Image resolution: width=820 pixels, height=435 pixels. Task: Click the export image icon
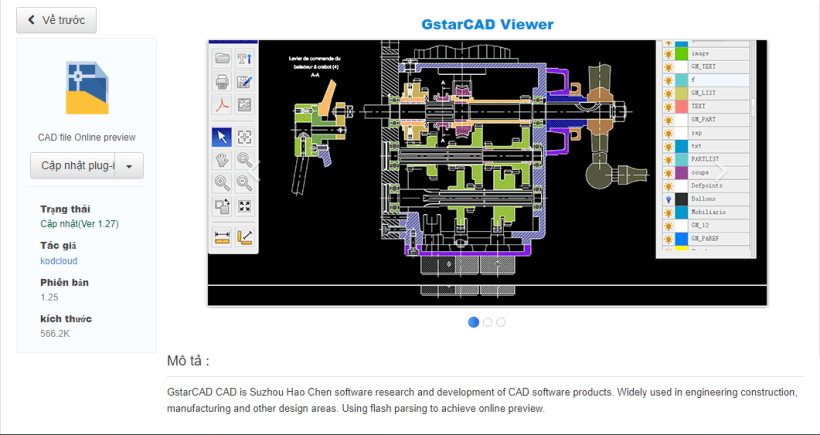(x=244, y=105)
